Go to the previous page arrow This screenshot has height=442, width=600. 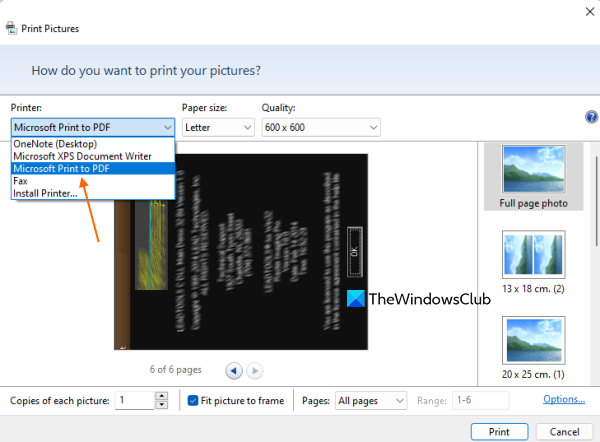[234, 370]
